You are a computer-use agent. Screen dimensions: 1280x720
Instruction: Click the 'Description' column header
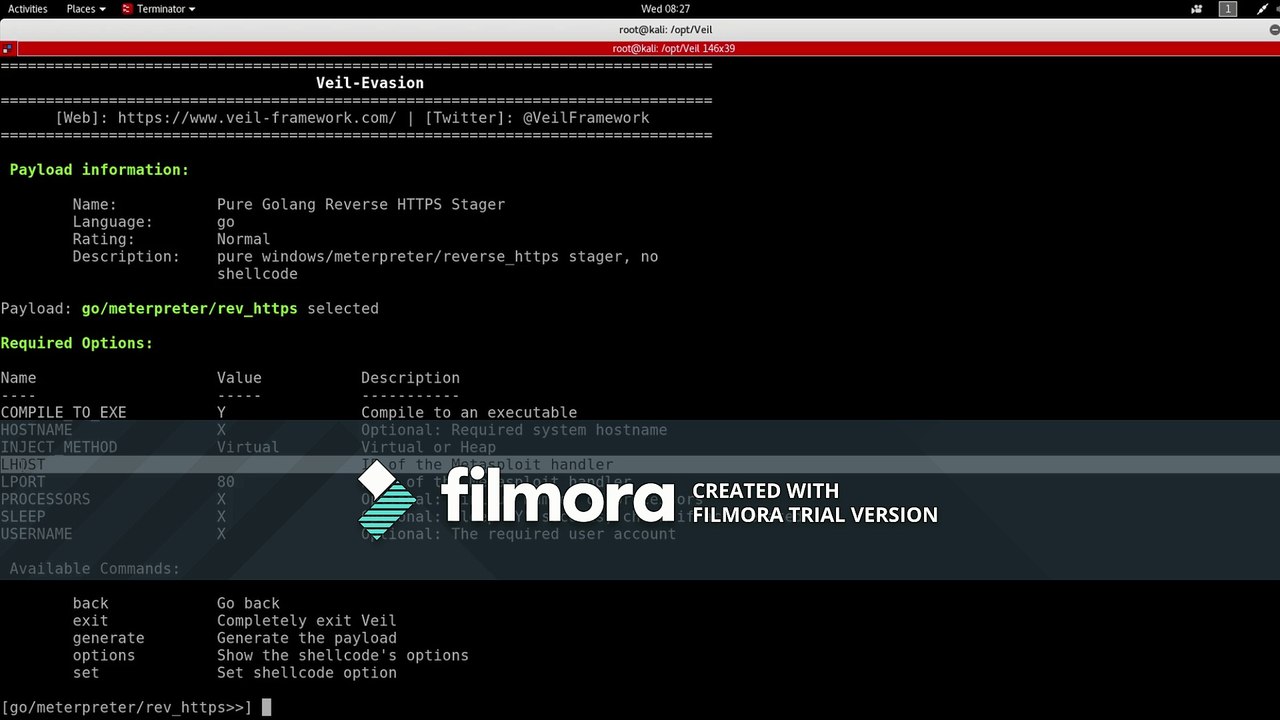point(410,378)
